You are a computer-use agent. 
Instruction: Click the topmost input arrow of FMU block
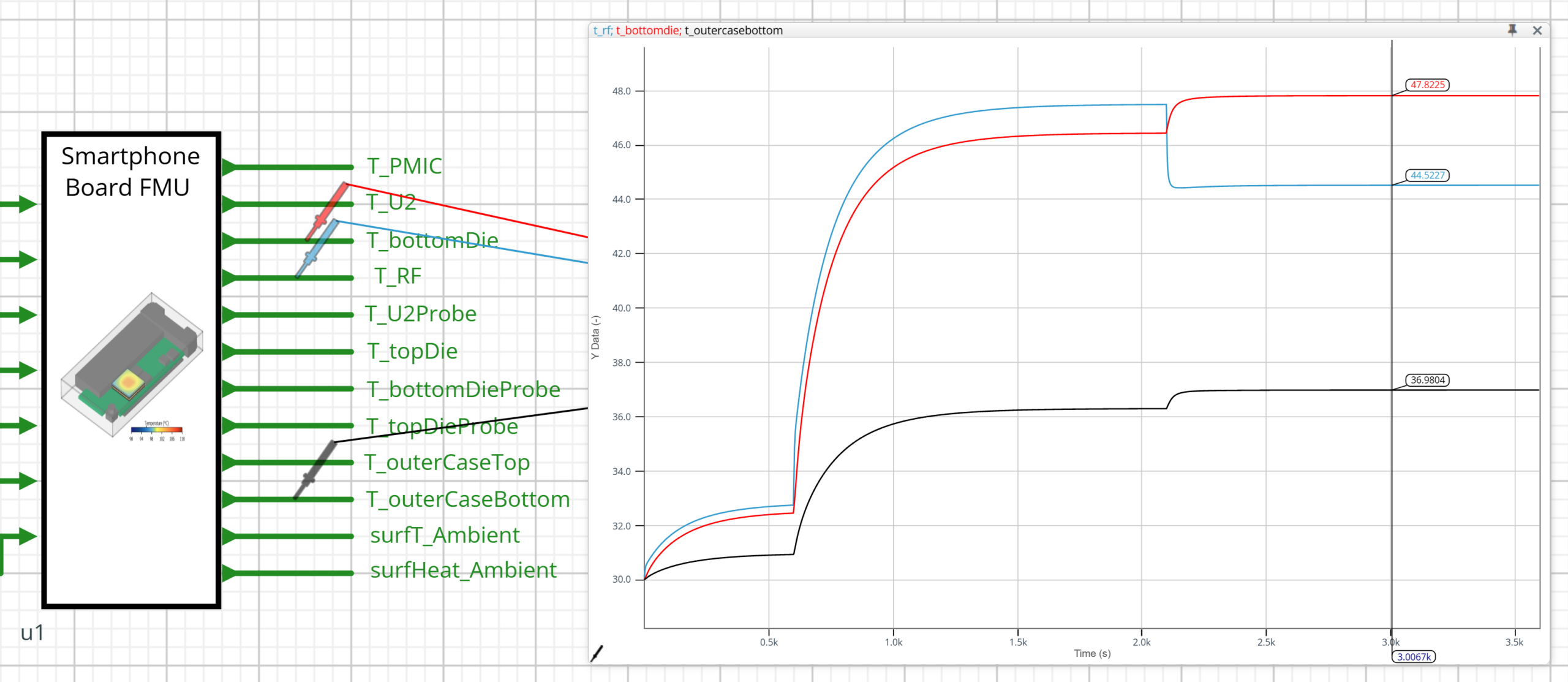19,204
